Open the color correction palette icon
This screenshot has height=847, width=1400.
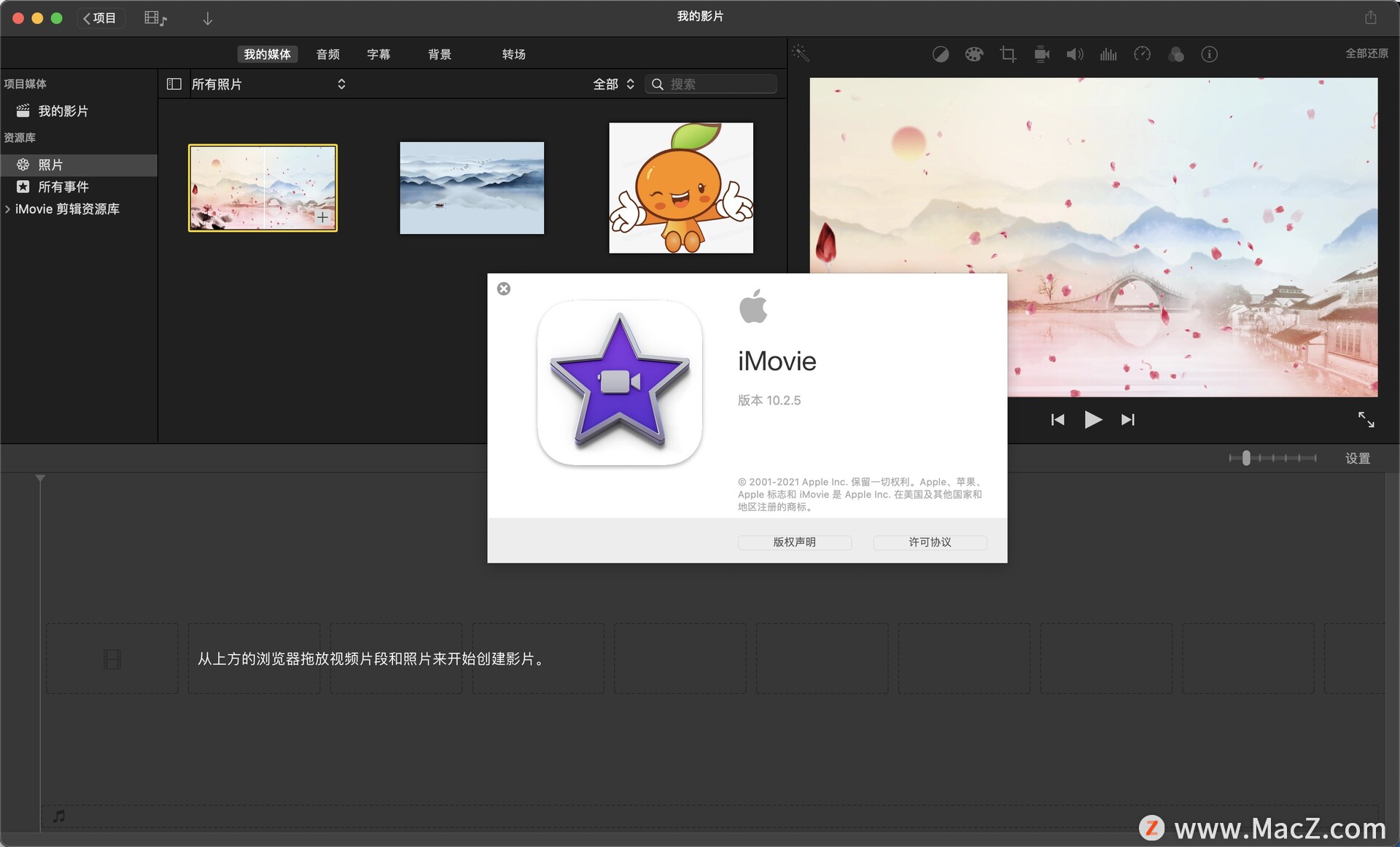click(974, 54)
